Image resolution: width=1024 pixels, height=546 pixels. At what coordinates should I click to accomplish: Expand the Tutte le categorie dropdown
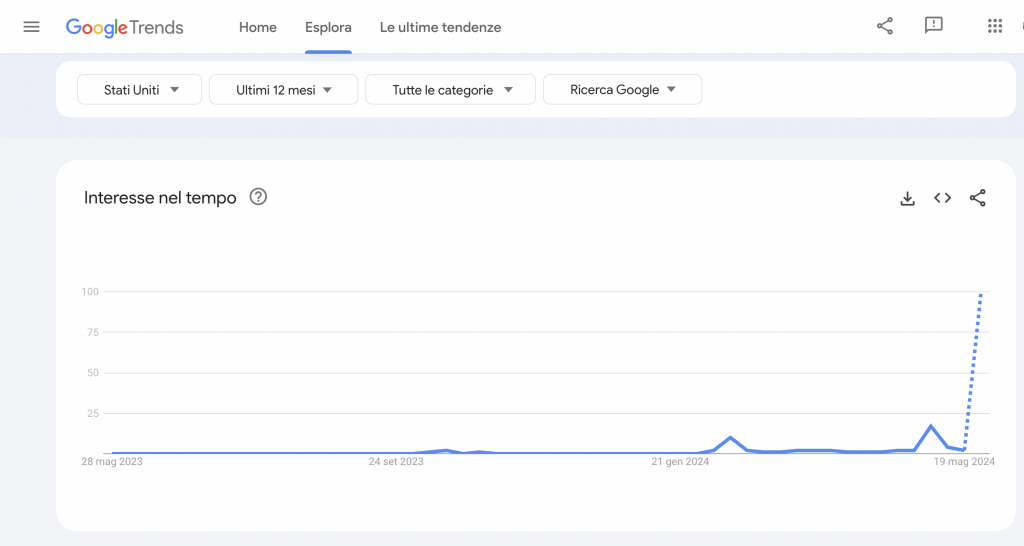click(x=451, y=89)
